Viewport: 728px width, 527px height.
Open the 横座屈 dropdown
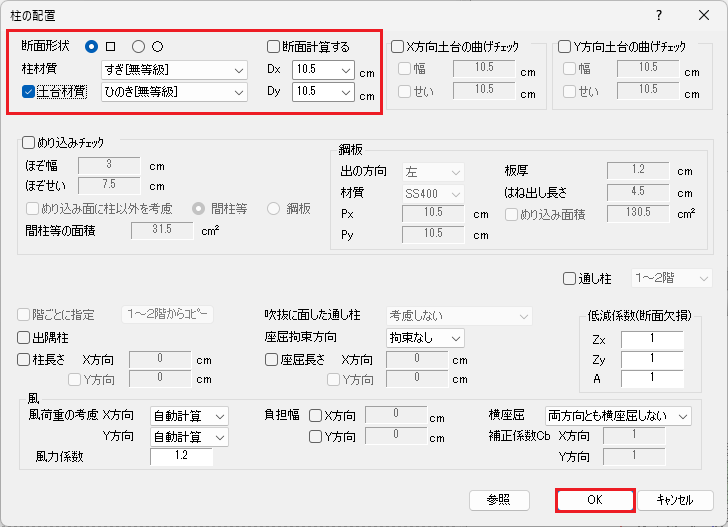[618, 415]
